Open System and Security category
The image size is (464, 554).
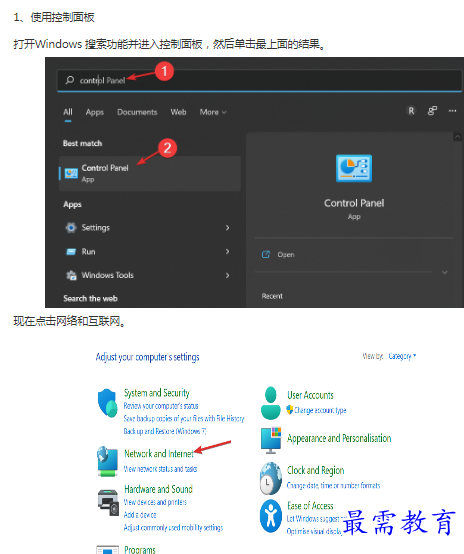157,393
